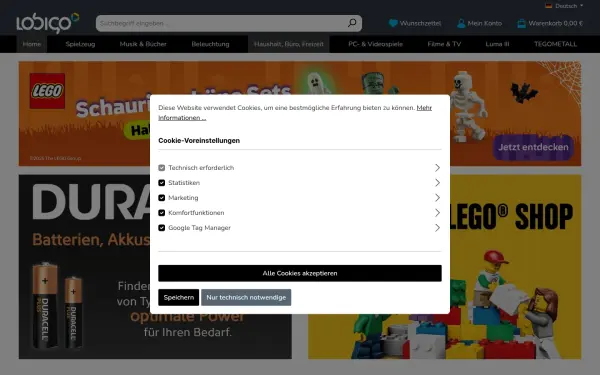This screenshot has width=600, height=375.
Task: Open the PC- & Videospiele menu
Action: click(x=375, y=44)
